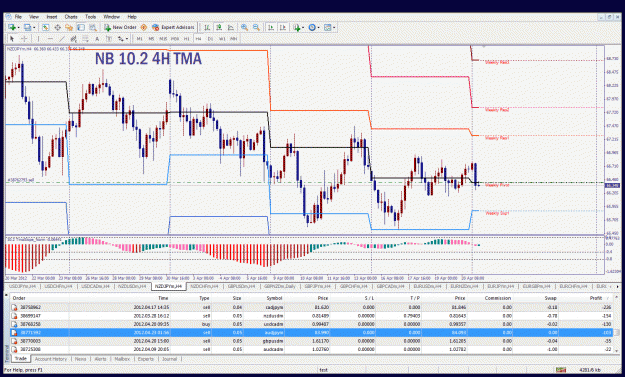
Task: Open the News terminal tab
Action: point(81,359)
